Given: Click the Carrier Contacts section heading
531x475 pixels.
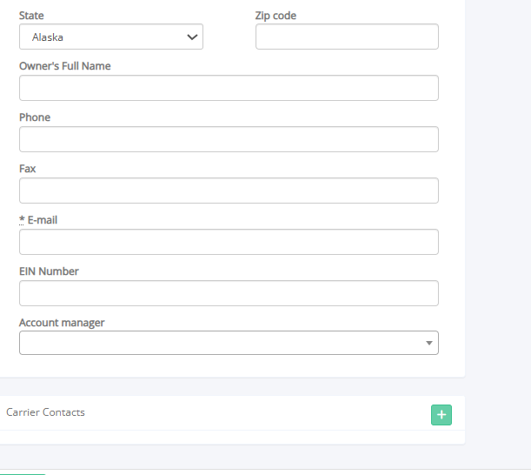Looking at the screenshot, I should tap(45, 412).
